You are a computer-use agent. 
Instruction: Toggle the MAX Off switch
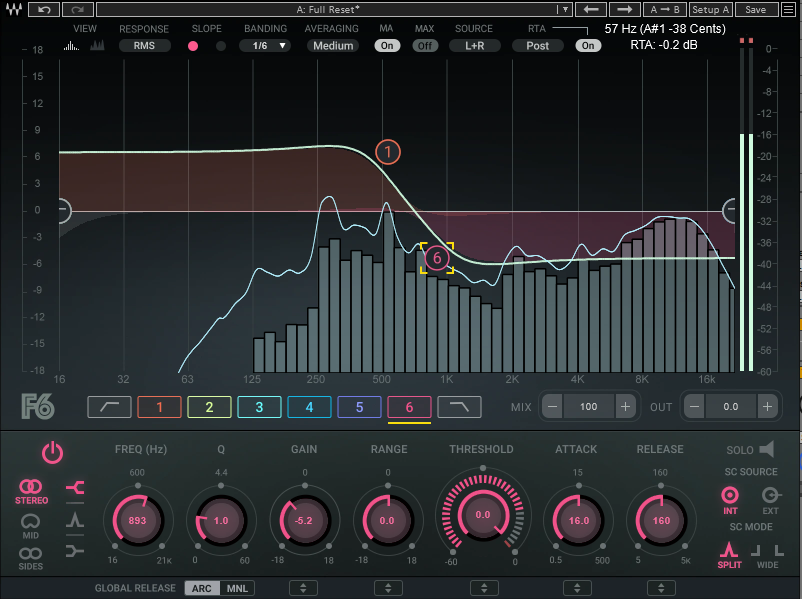425,46
